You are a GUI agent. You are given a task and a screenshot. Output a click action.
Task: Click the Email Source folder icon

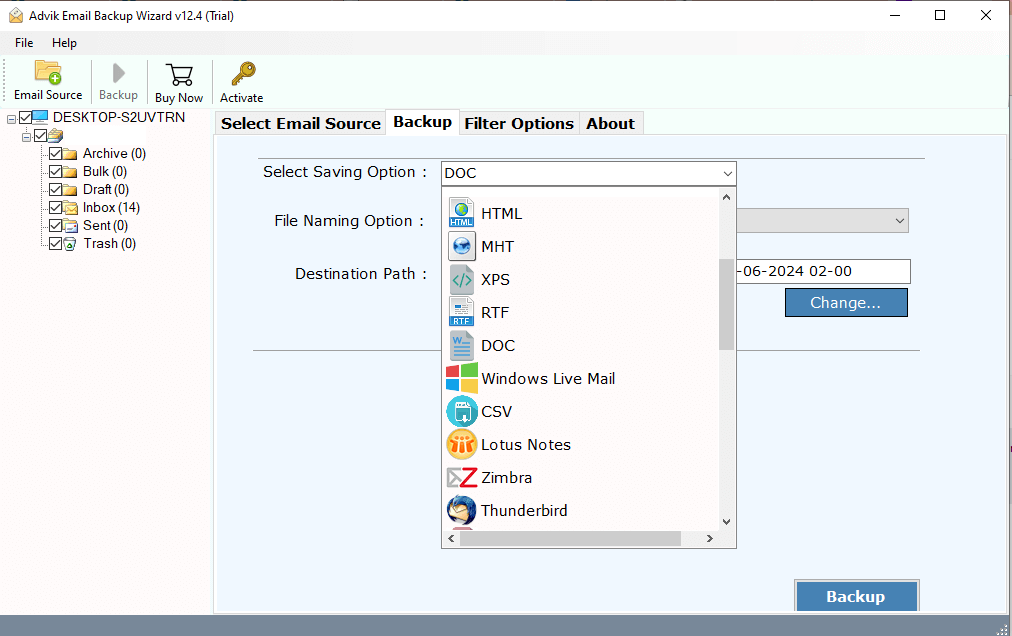click(x=48, y=73)
